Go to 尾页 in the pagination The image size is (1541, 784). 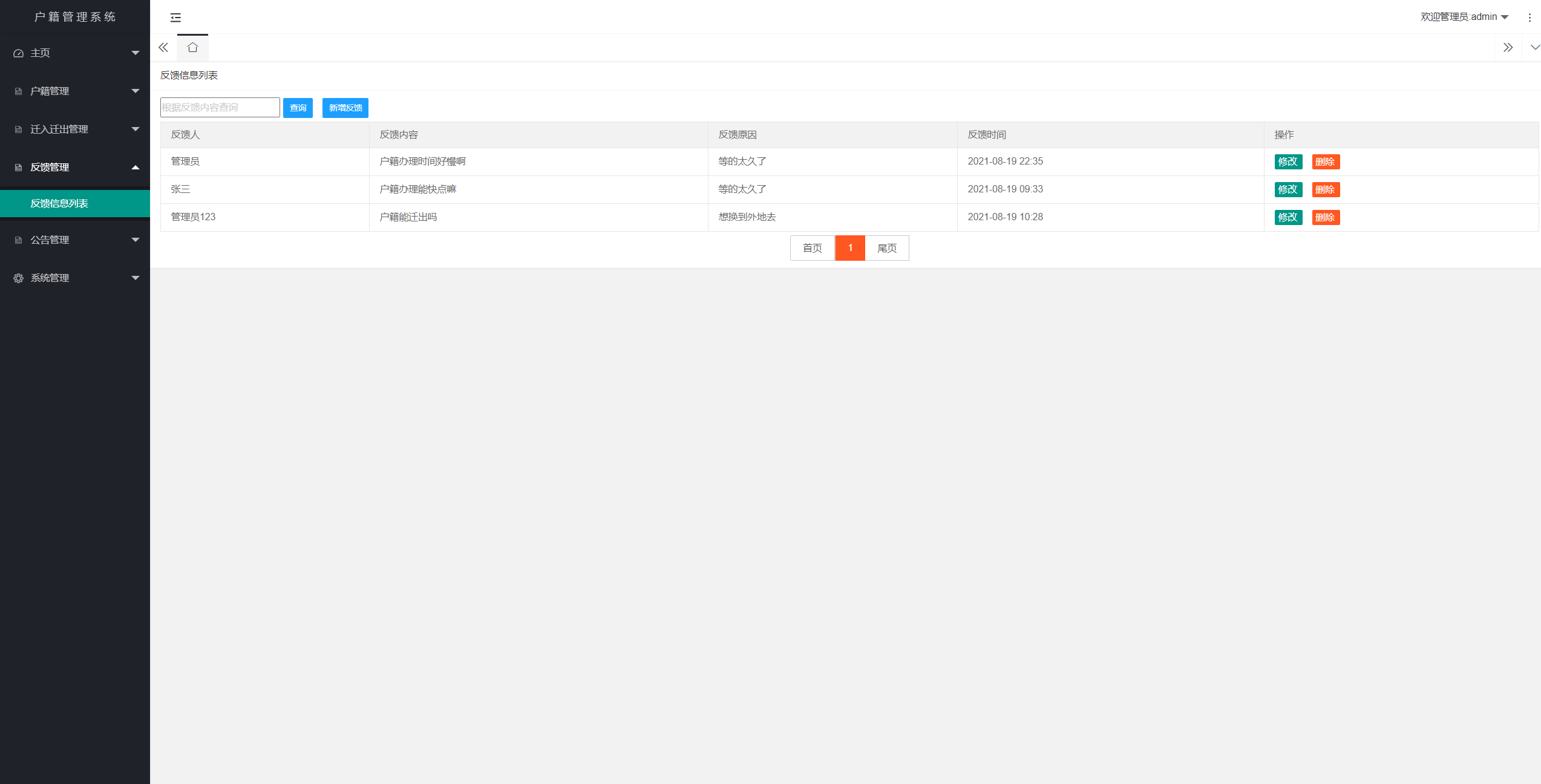tap(886, 249)
